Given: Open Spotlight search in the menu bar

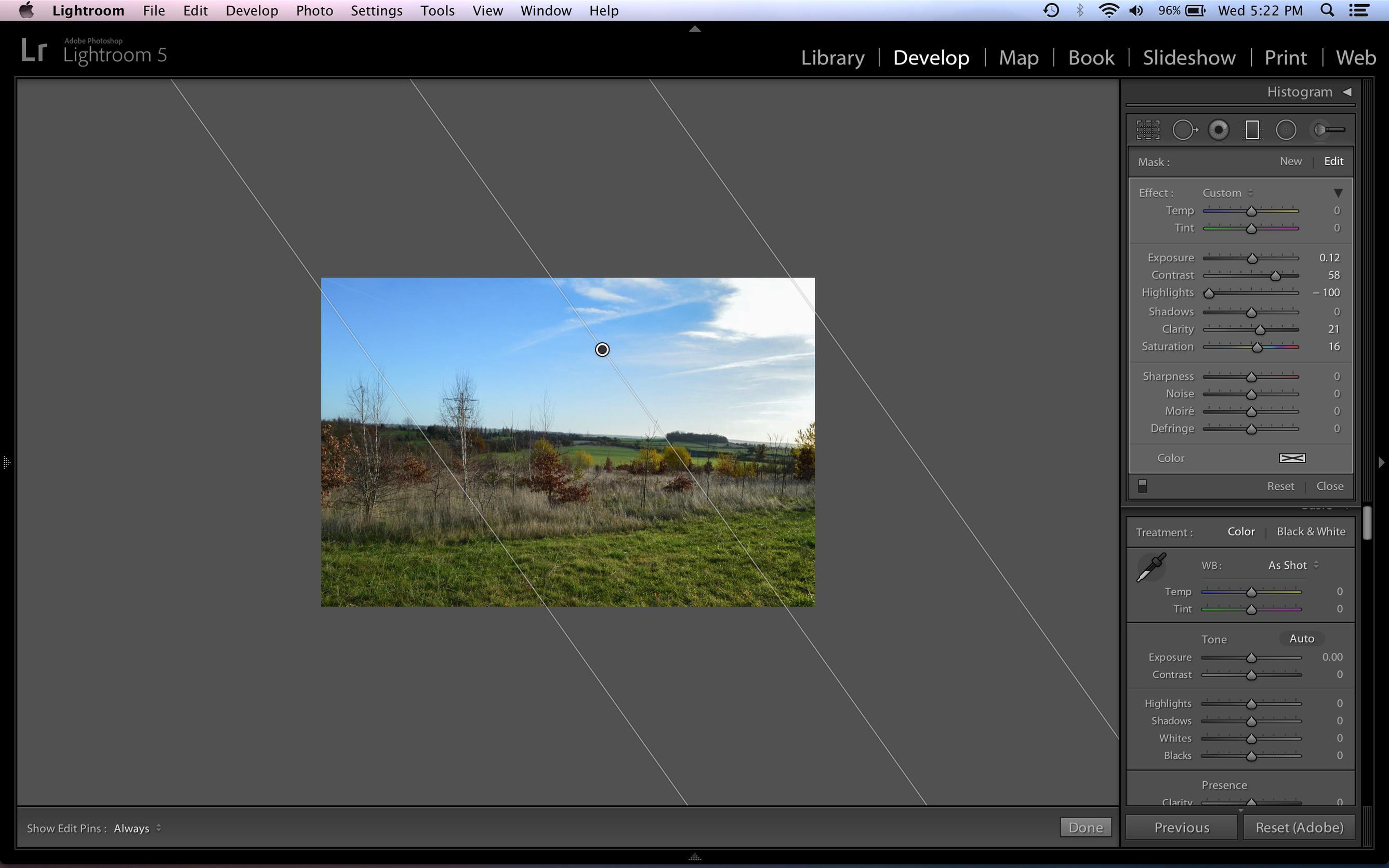Looking at the screenshot, I should pyautogui.click(x=1327, y=10).
